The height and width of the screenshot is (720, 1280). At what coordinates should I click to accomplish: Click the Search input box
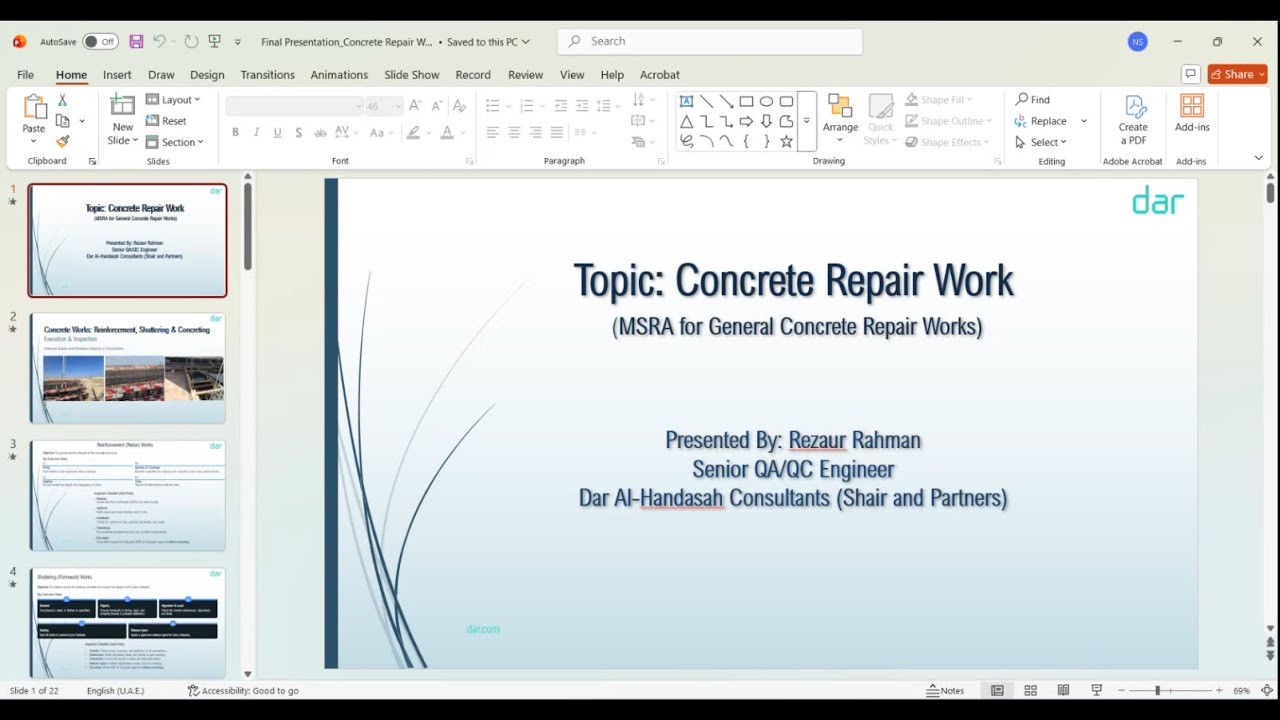tap(710, 42)
